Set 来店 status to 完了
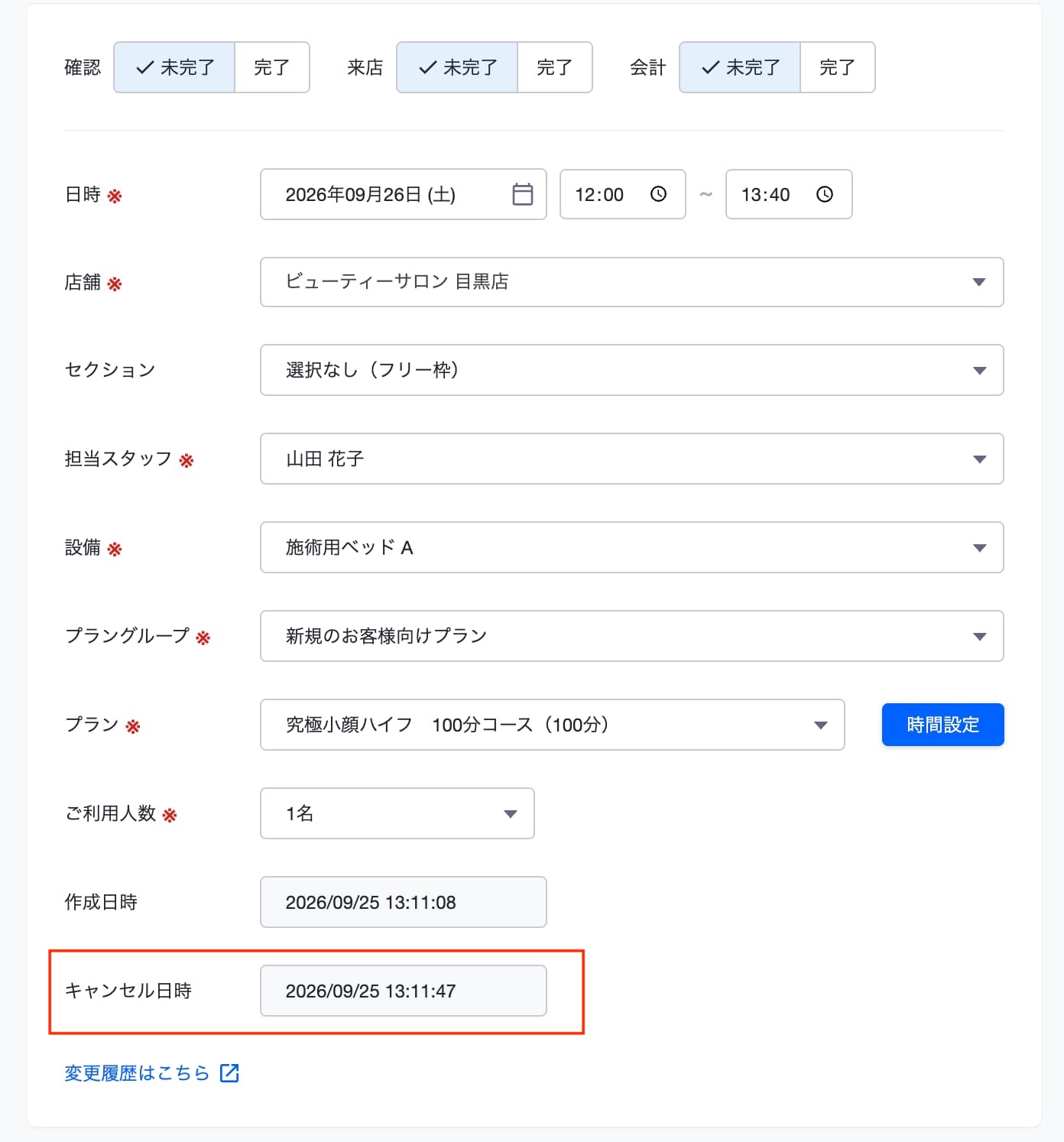 555,67
